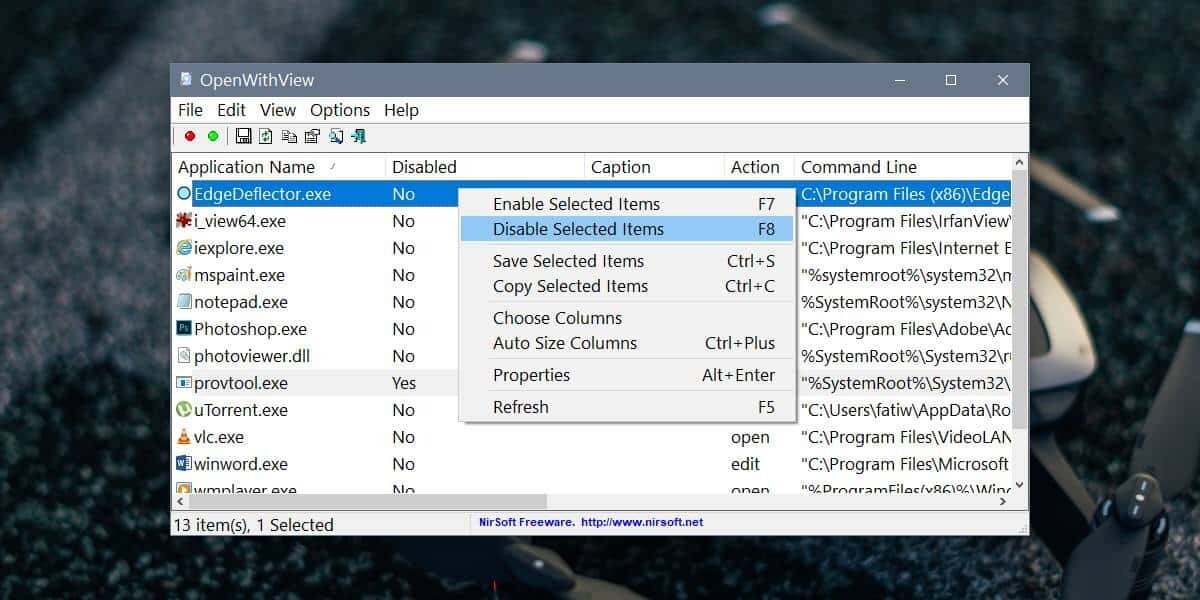Click the i_view64.exe IrfanView icon
This screenshot has width=1200, height=600.
point(184,221)
